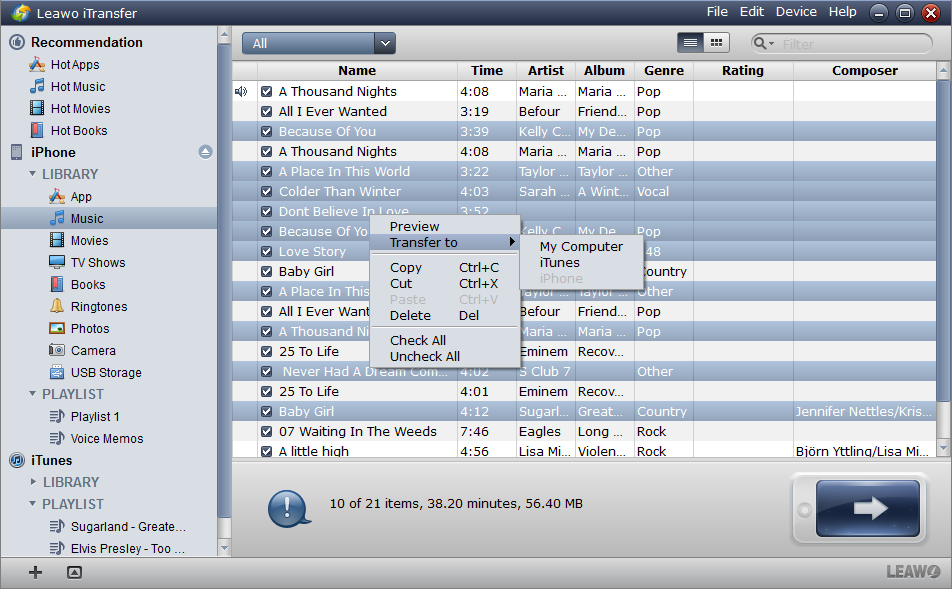Viewport: 952px width, 589px height.
Task: Open Hot Music section
Action: (78, 86)
